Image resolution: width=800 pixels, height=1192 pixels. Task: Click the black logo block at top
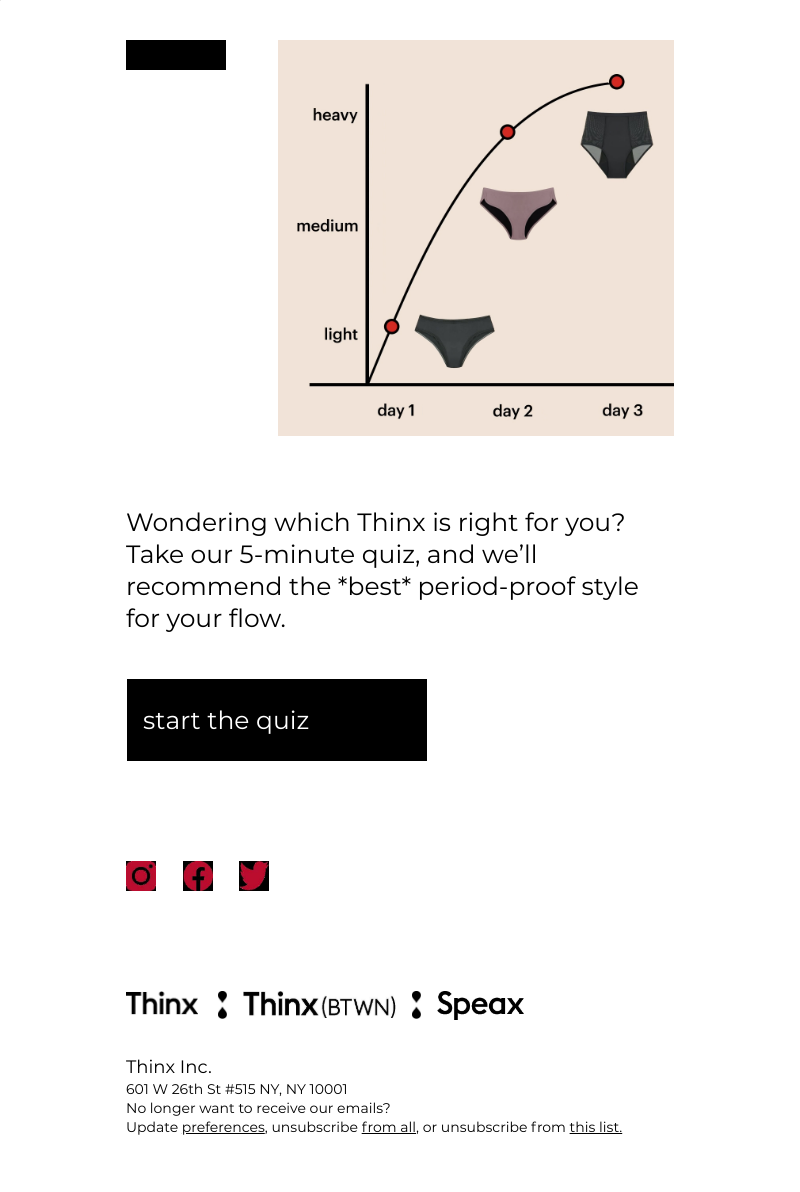tap(176, 55)
